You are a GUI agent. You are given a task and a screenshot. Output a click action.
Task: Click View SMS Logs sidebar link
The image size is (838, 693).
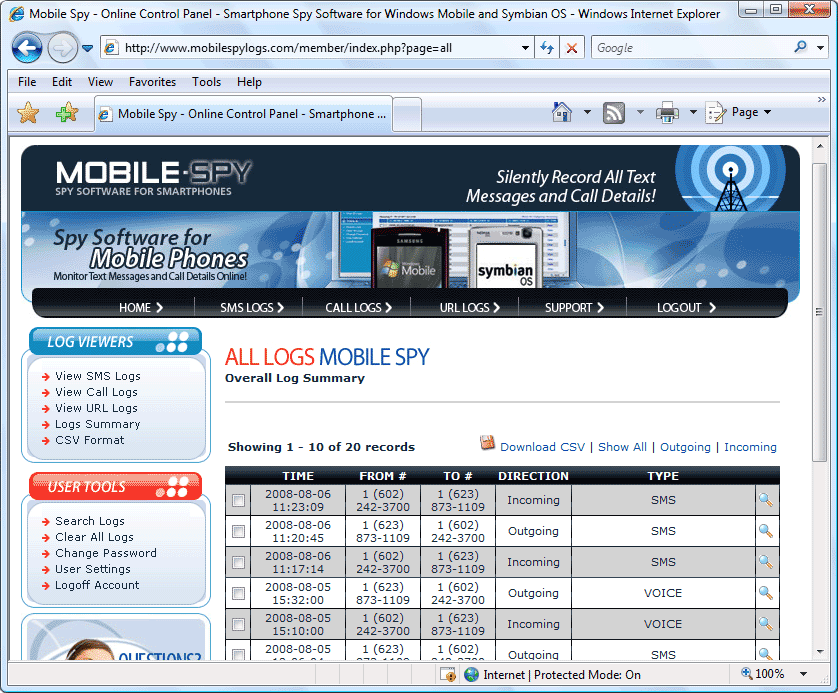tap(98, 376)
